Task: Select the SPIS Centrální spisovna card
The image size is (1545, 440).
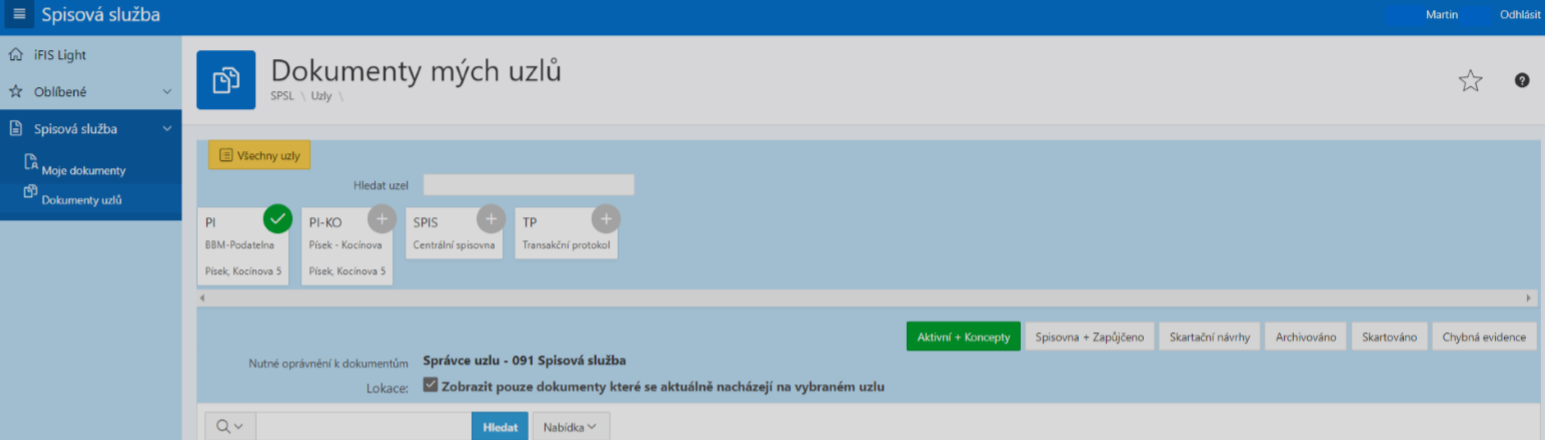Action: click(454, 234)
